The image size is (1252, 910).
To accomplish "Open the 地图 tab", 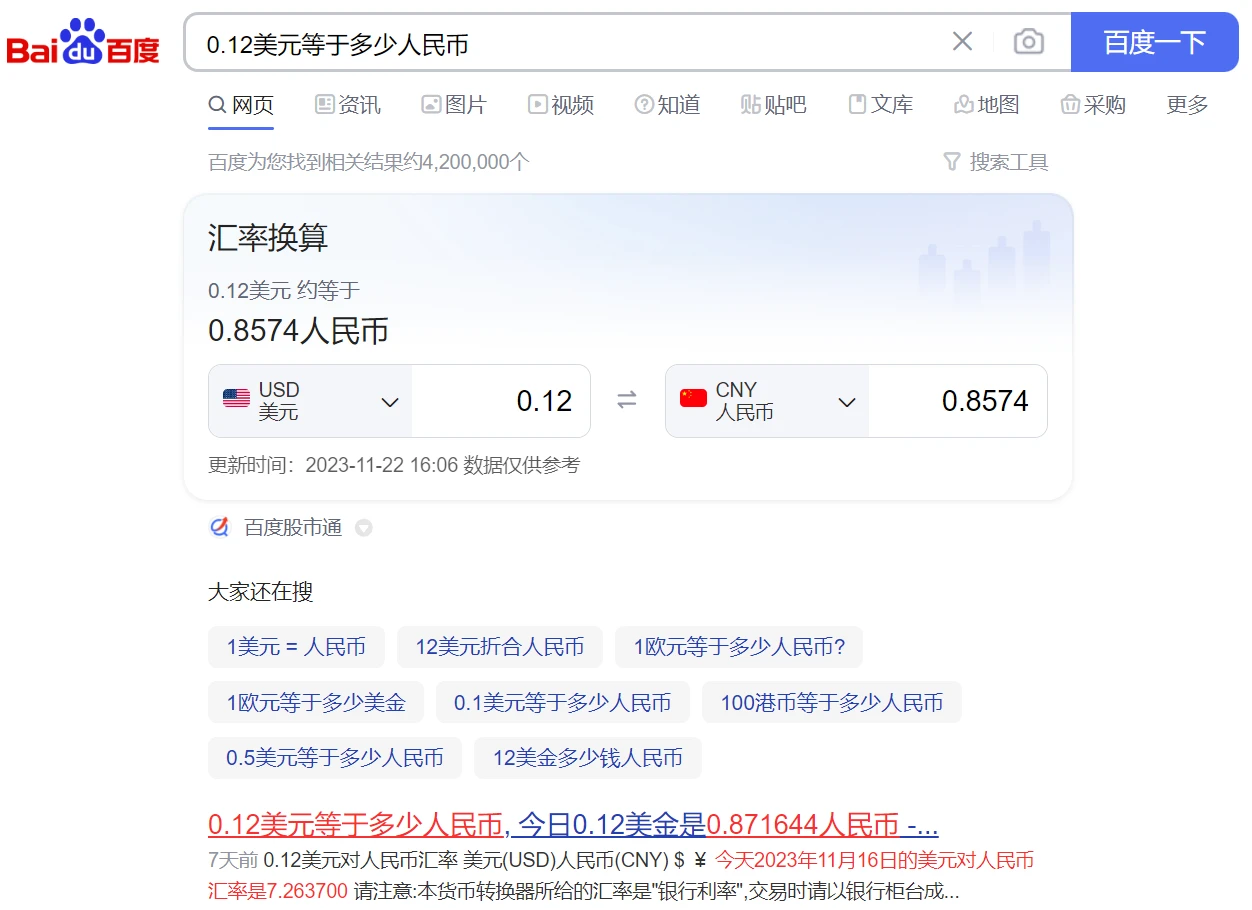I will pos(986,105).
